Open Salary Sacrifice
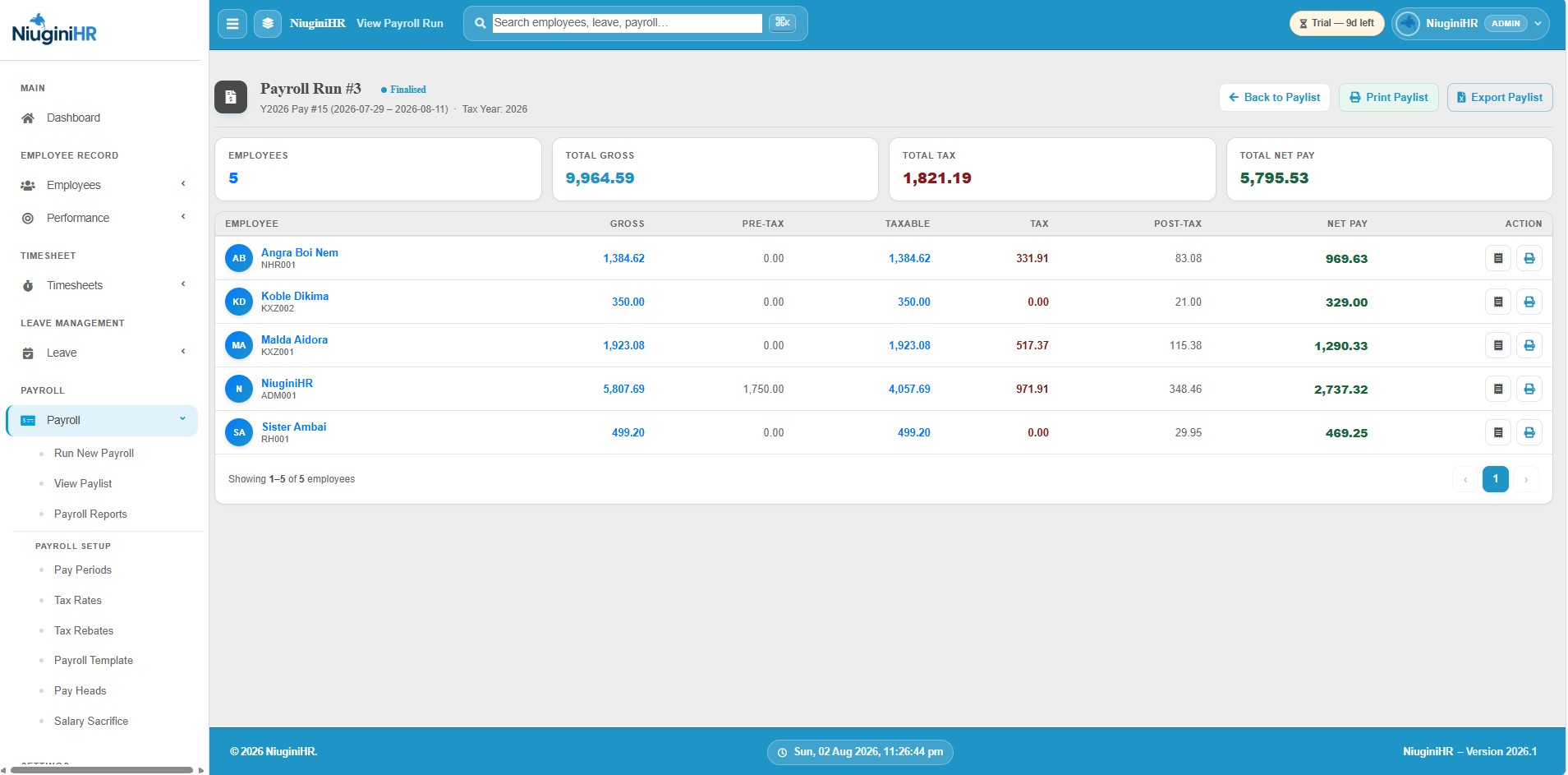The width and height of the screenshot is (1568, 775). click(x=91, y=722)
